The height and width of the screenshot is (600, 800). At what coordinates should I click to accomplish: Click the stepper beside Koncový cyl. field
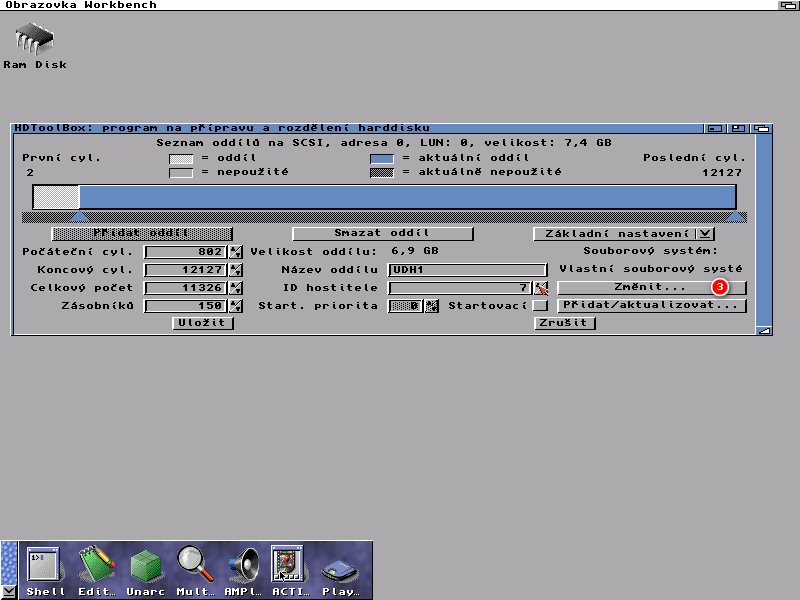pyautogui.click(x=236, y=270)
